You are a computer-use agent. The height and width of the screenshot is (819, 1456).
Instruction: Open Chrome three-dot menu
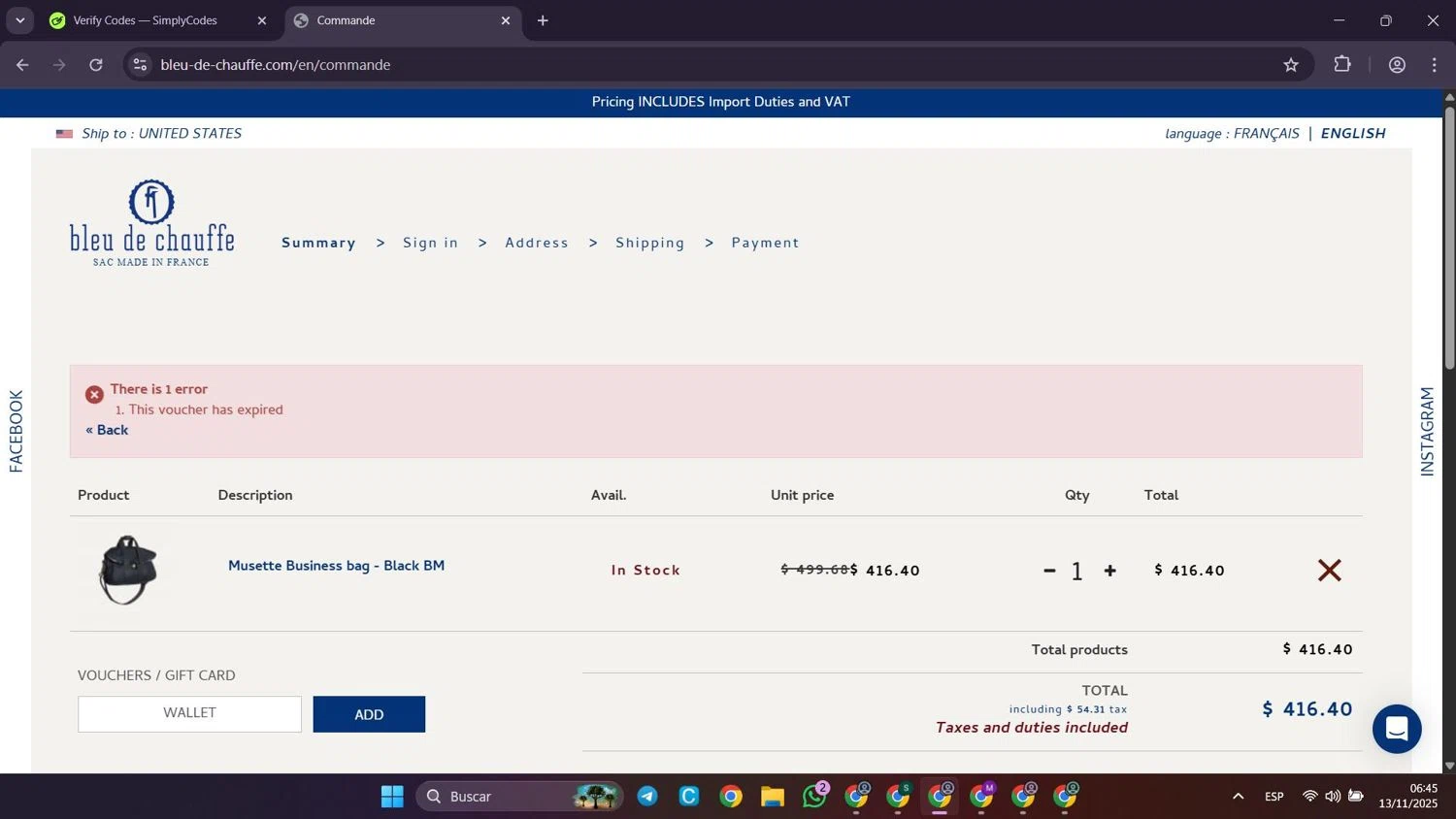[1434, 65]
